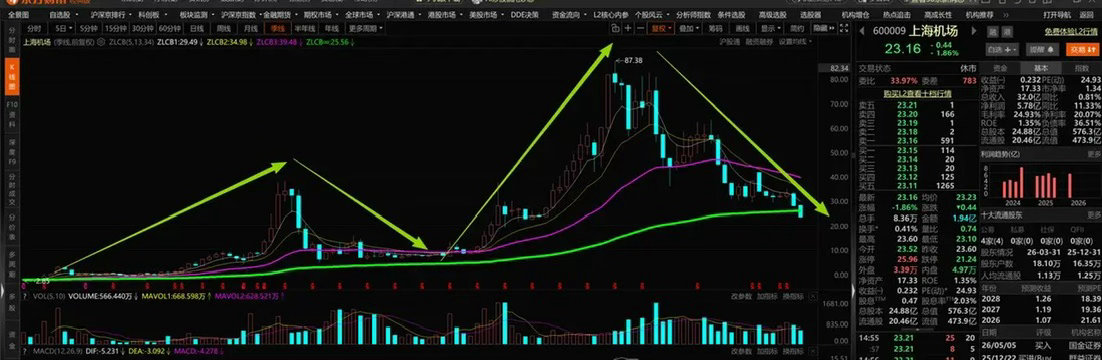Click 打开导航 button

[1056, 14]
